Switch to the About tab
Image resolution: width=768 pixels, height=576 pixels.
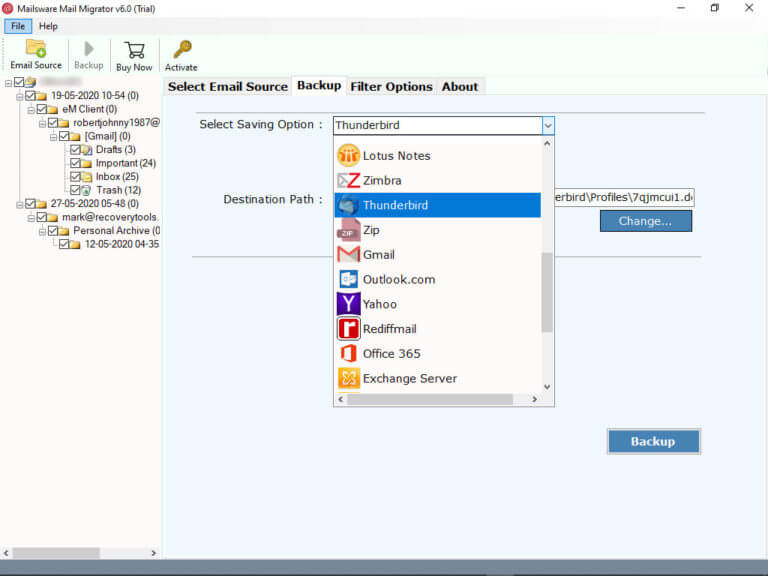(460, 87)
